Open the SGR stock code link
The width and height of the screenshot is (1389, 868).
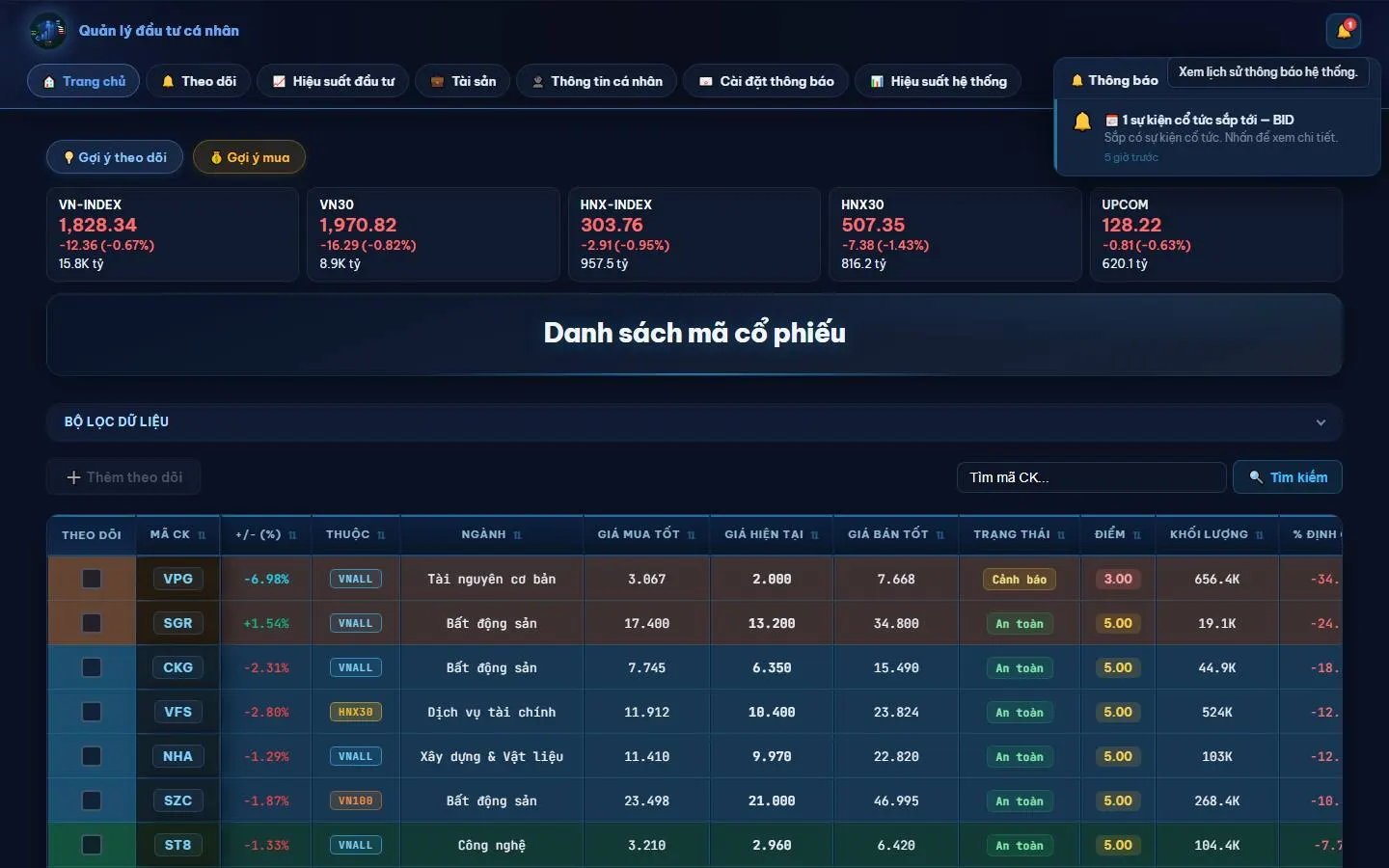[x=177, y=623]
